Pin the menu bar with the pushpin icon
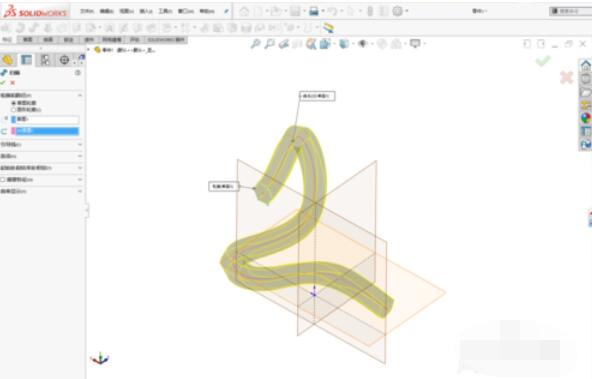This screenshot has width=592, height=379. (x=226, y=11)
